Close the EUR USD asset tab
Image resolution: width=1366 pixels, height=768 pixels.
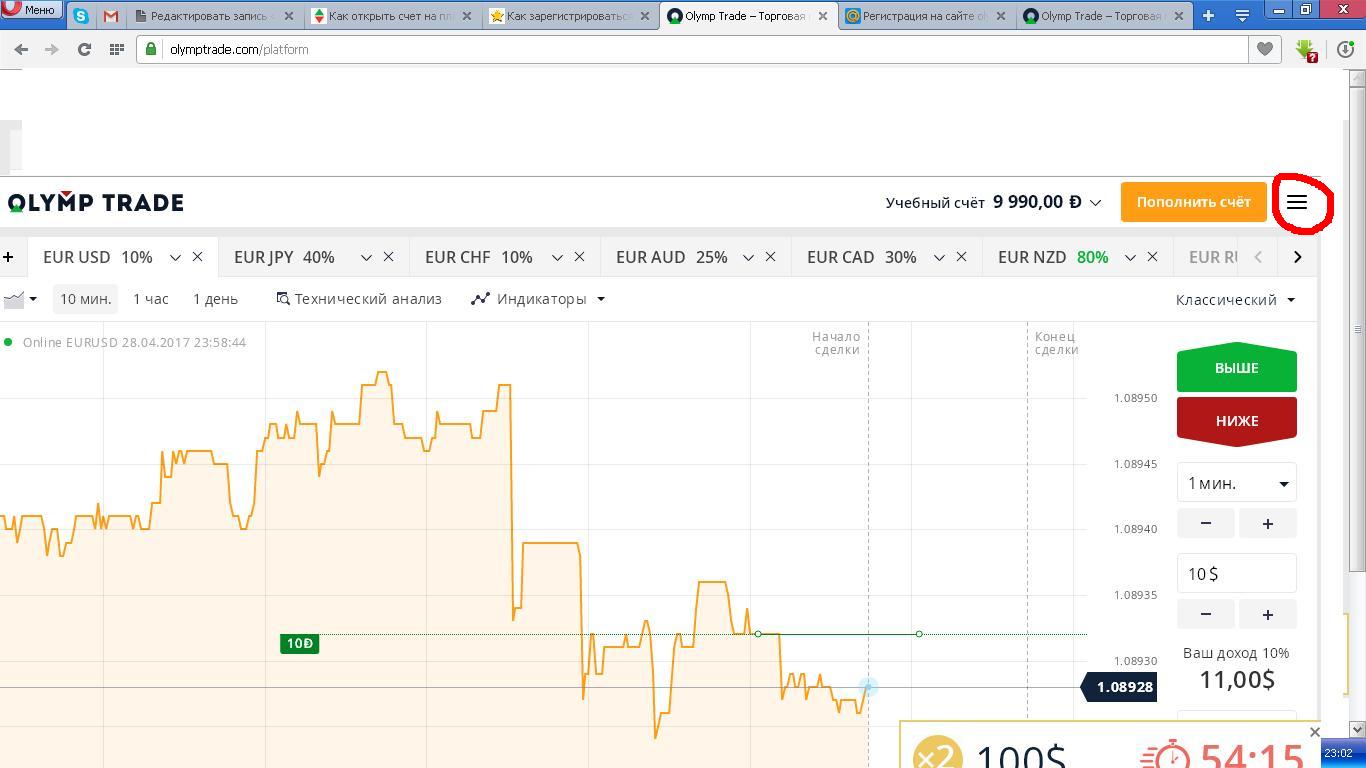pyautogui.click(x=197, y=257)
